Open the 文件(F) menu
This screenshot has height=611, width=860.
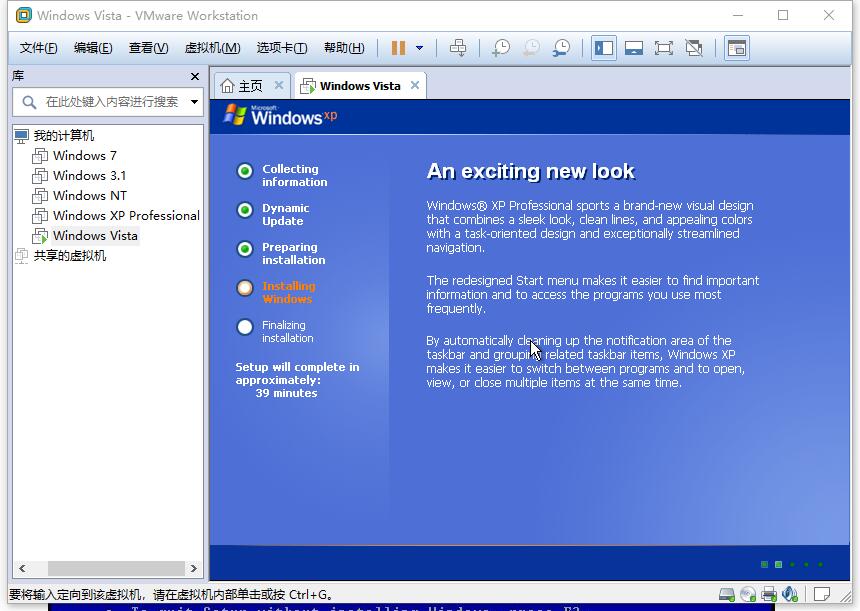[38, 48]
